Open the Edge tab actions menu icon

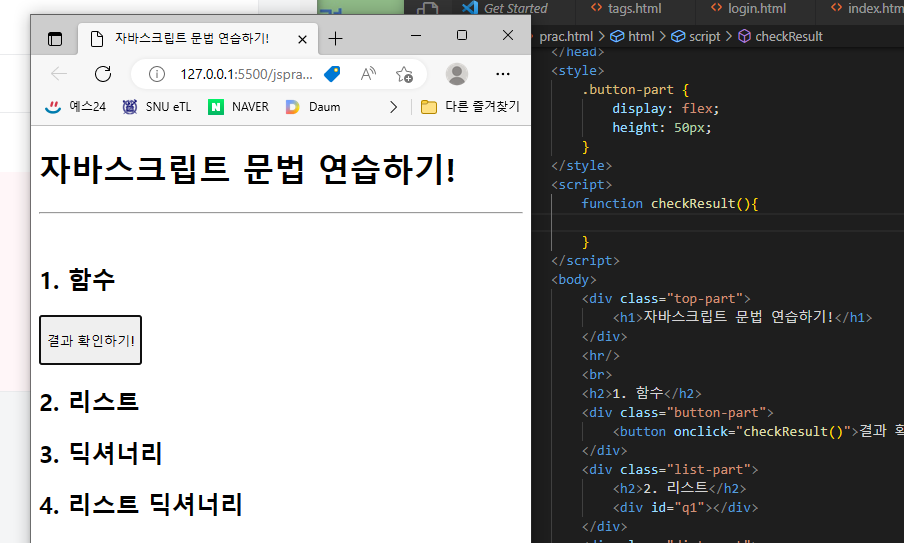pos(55,39)
